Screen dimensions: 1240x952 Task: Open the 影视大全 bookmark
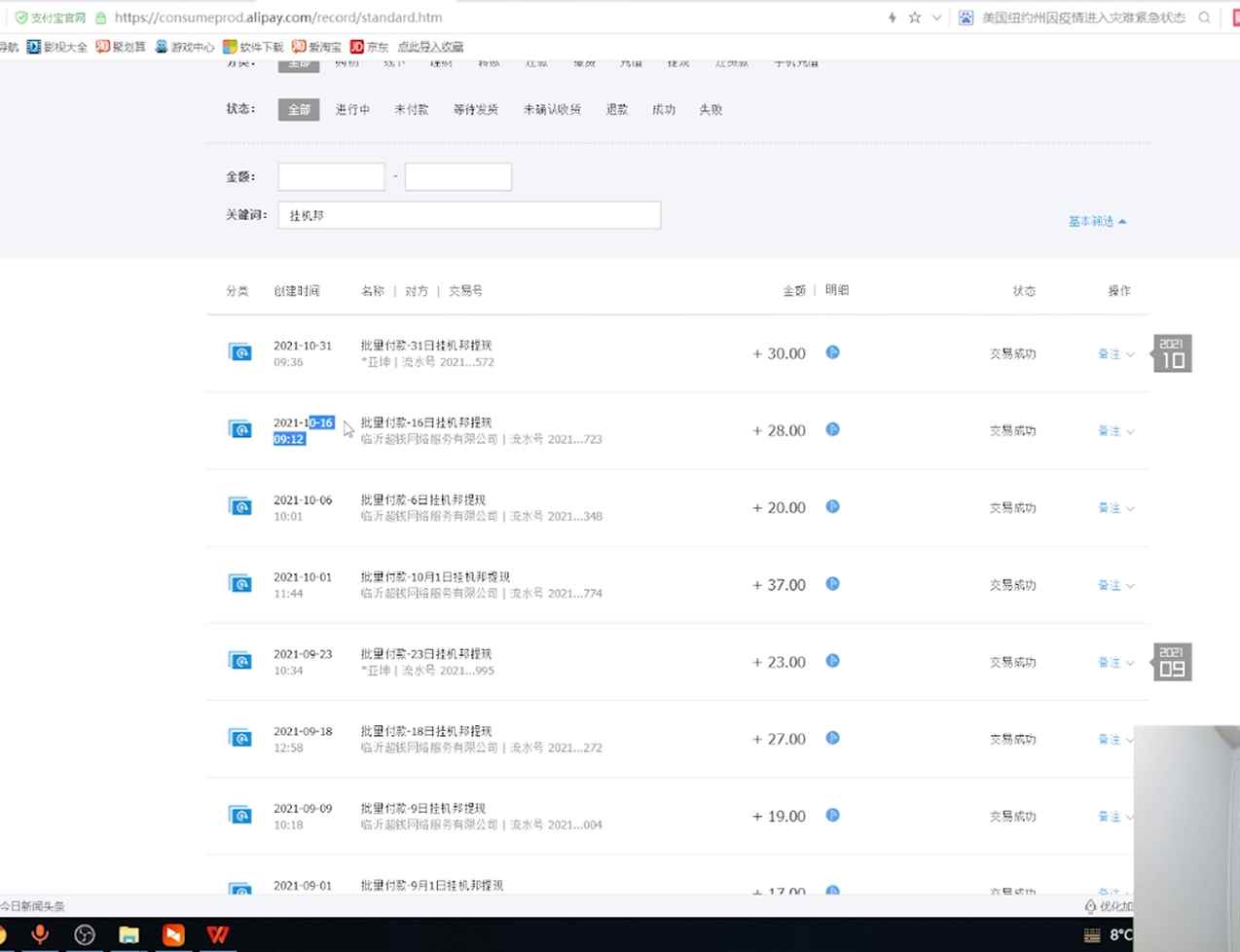57,47
